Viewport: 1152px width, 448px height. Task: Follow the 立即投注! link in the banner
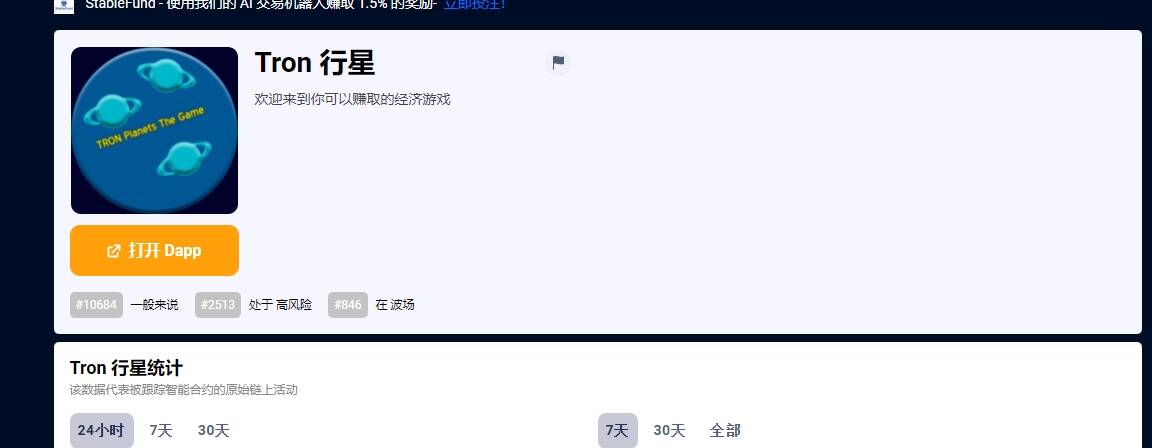pos(474,4)
